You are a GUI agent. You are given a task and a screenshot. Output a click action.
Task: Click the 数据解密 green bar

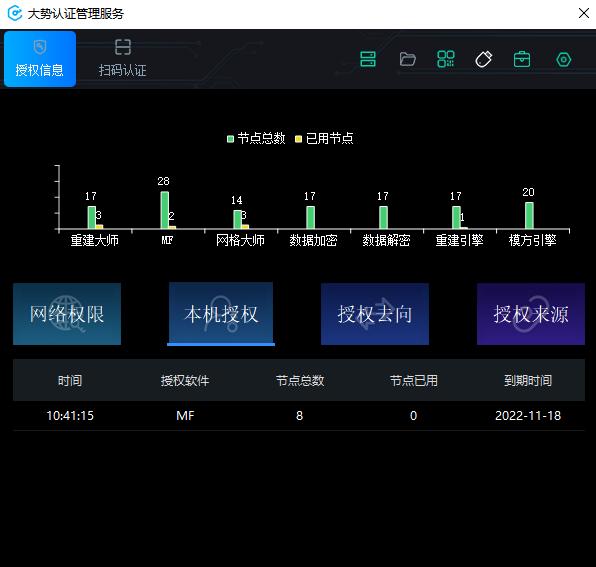[384, 217]
